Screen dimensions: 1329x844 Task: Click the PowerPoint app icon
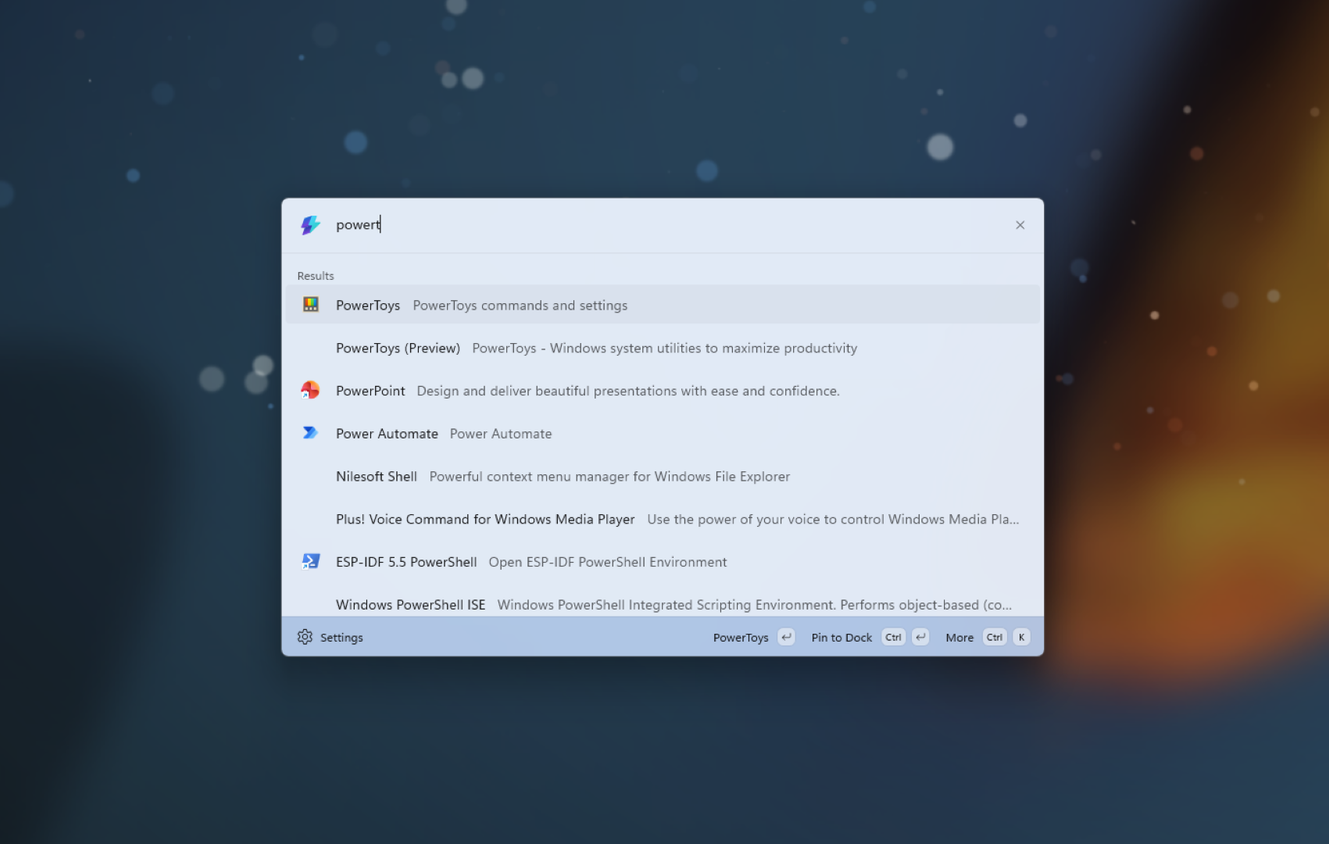click(311, 390)
